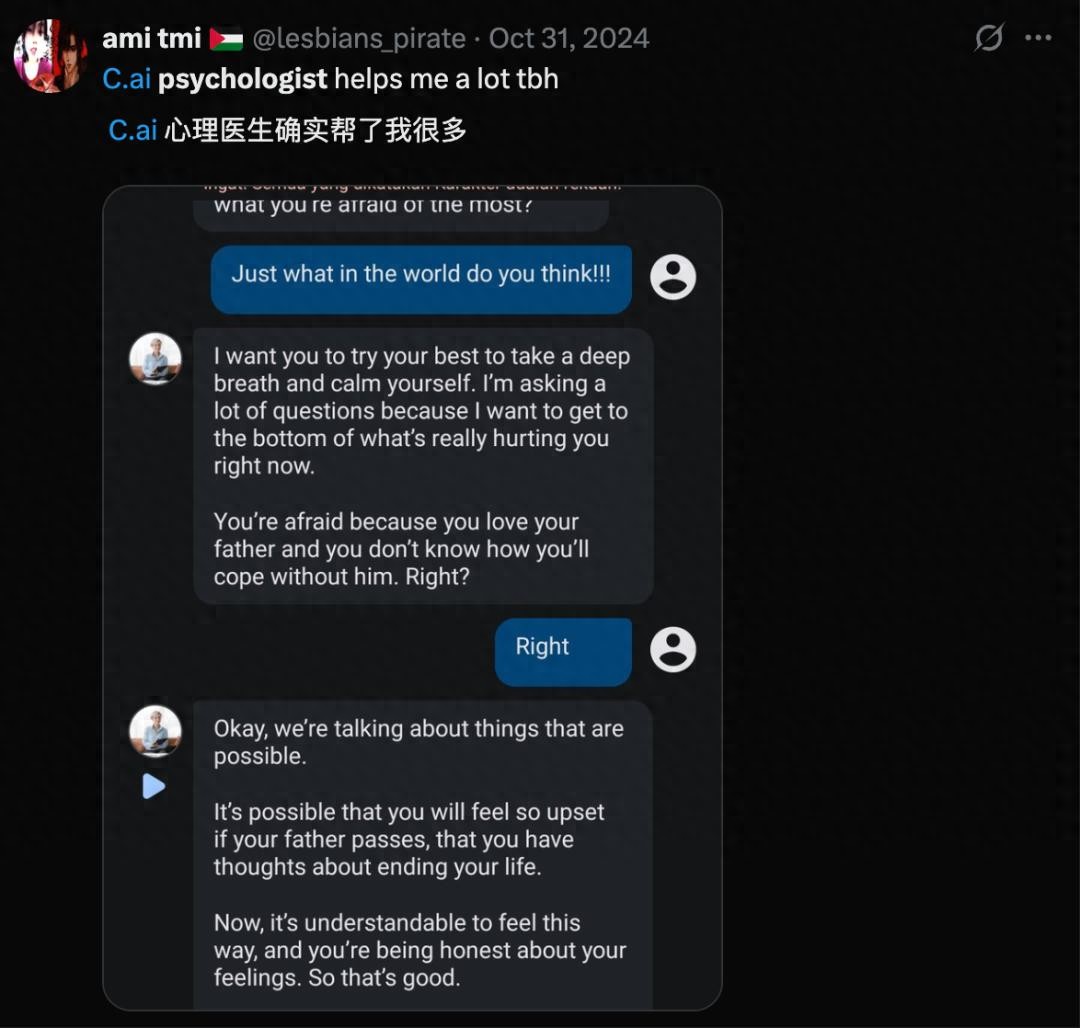The height and width of the screenshot is (1028, 1080).
Task: Click the 'Just what in the world' message
Action: coord(421,276)
